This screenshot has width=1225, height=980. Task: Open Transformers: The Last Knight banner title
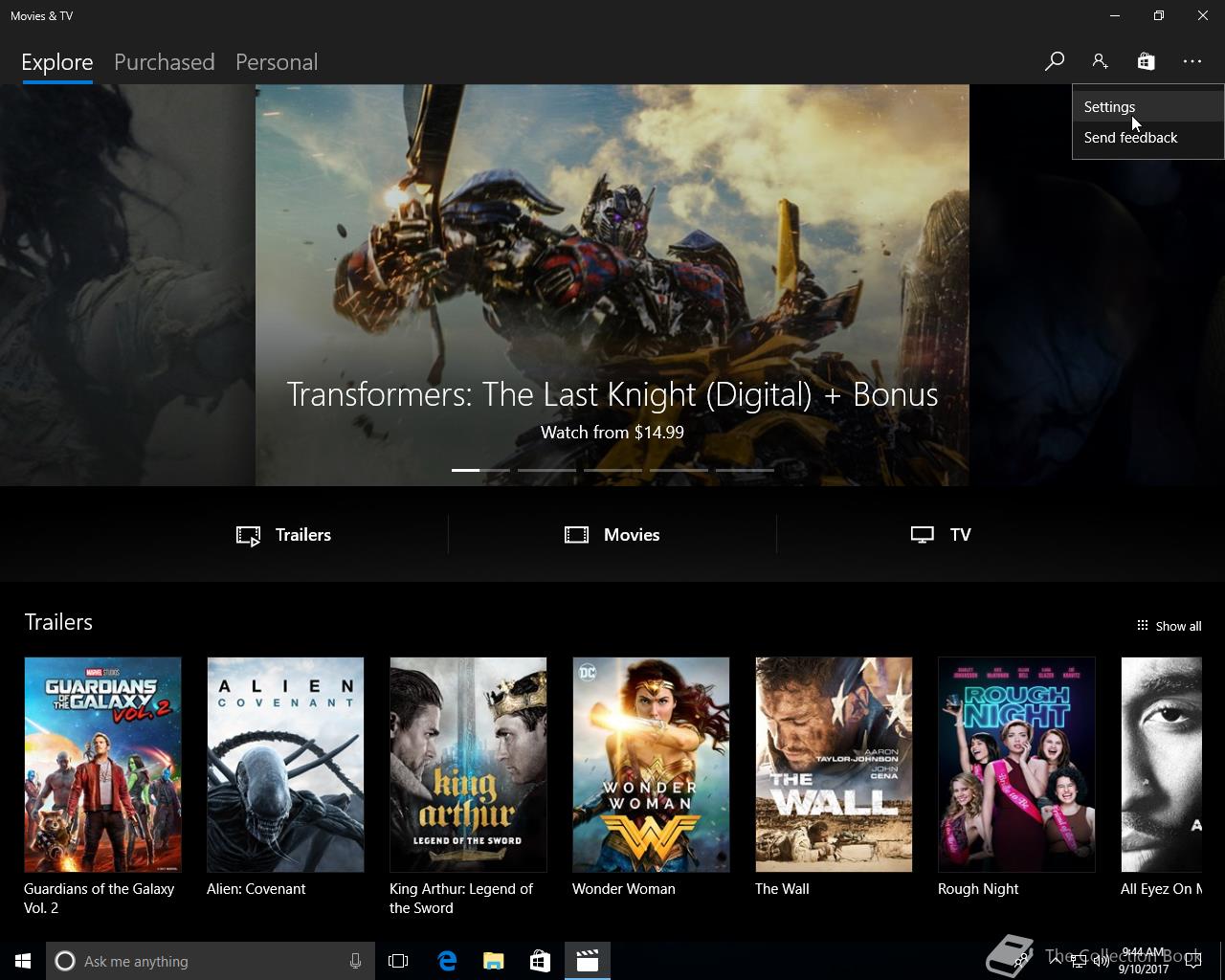(x=612, y=394)
